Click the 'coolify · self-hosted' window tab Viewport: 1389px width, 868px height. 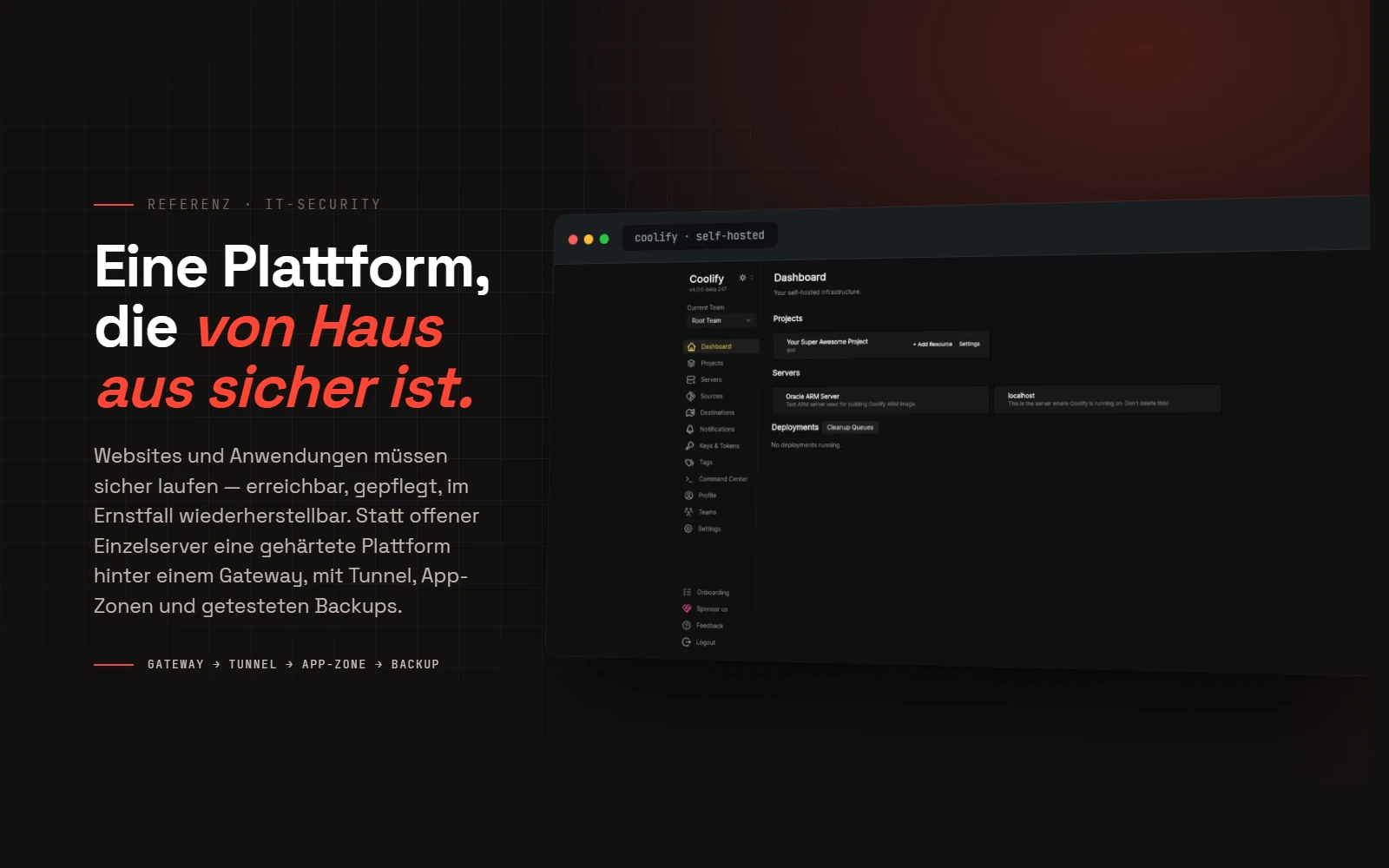click(700, 236)
